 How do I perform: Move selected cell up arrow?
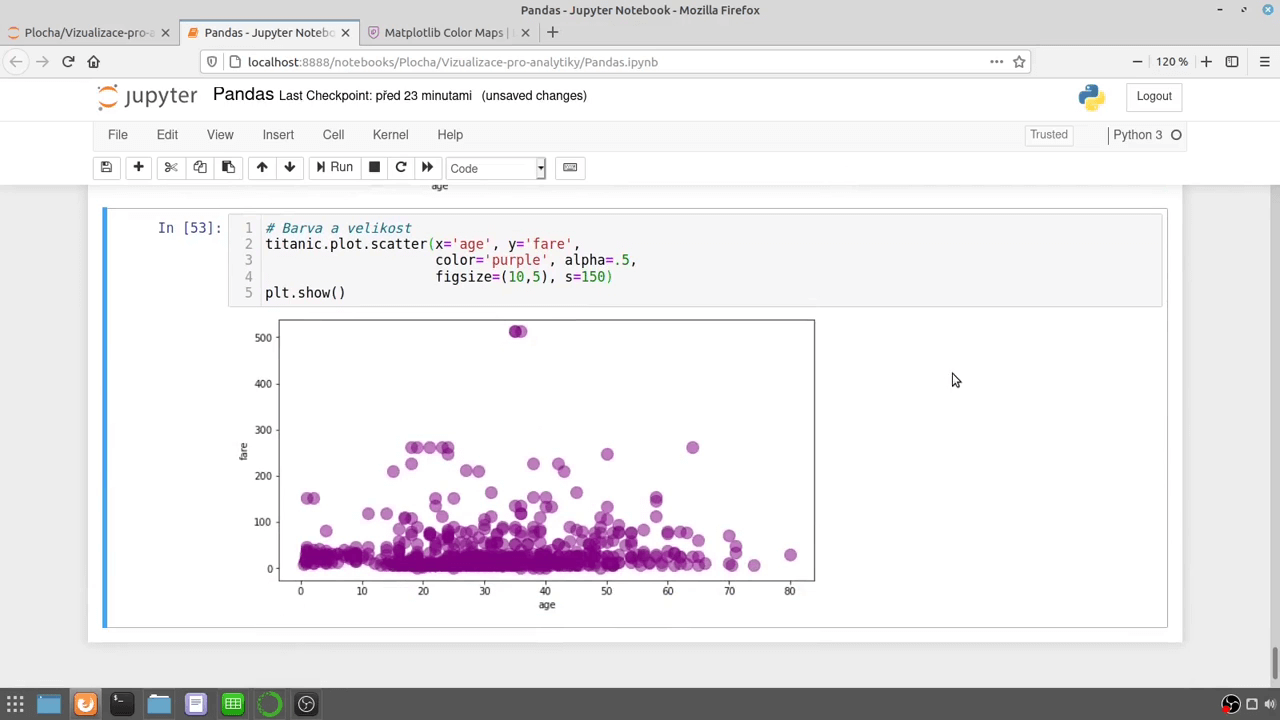coord(262,168)
